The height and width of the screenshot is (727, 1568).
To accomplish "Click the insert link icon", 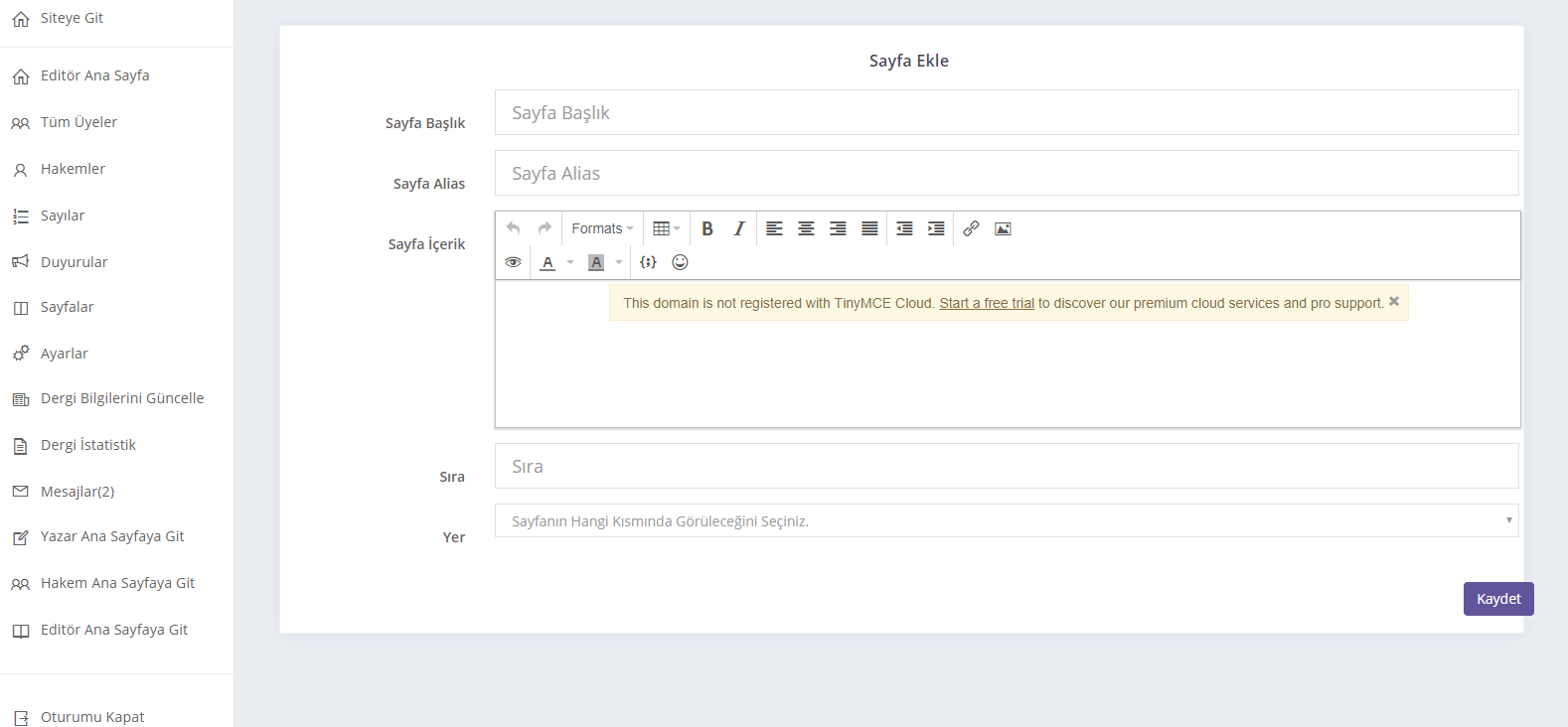I will point(971,228).
